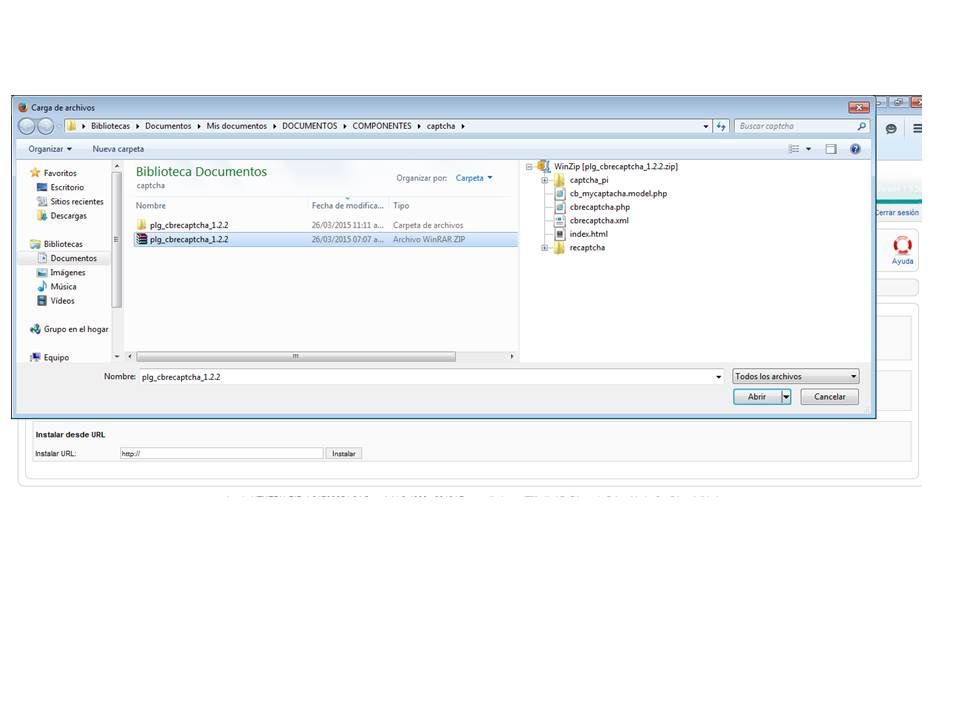This screenshot has height=720, width=960.
Task: Click the Archivo WinRAR ZIP type cell
Action: [x=429, y=239]
